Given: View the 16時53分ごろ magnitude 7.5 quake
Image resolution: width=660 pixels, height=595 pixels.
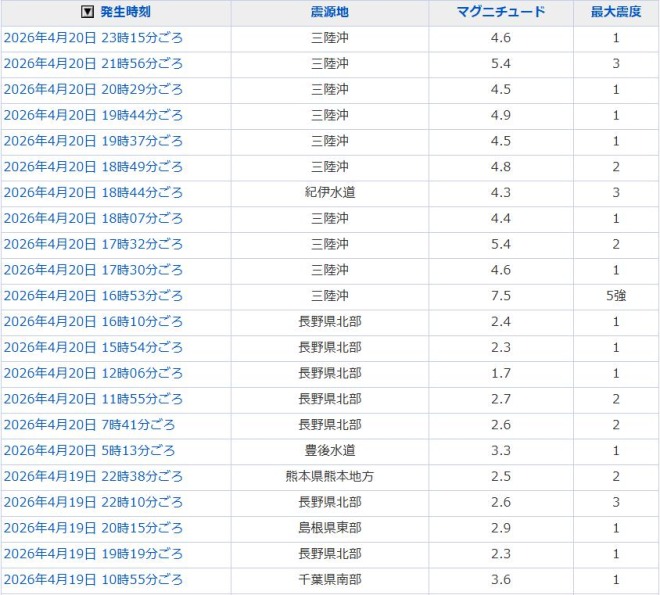Looking at the screenshot, I should coord(93,296).
